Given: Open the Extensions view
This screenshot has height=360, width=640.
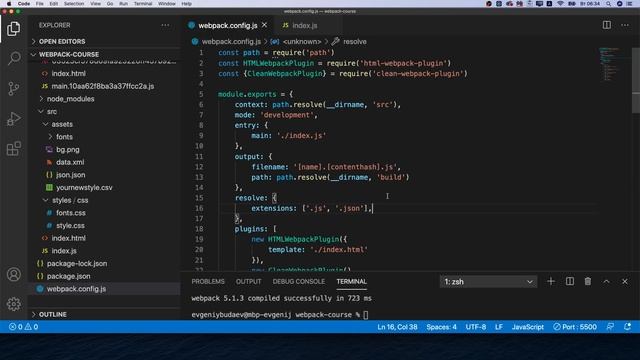Looking at the screenshot, I should tap(13, 149).
